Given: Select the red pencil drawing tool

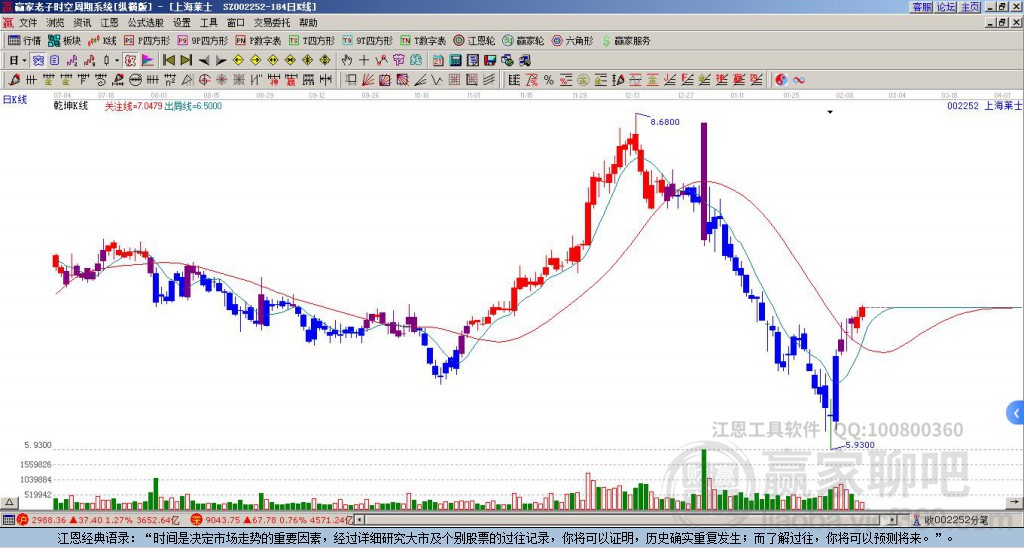Looking at the screenshot, I should tap(14, 80).
